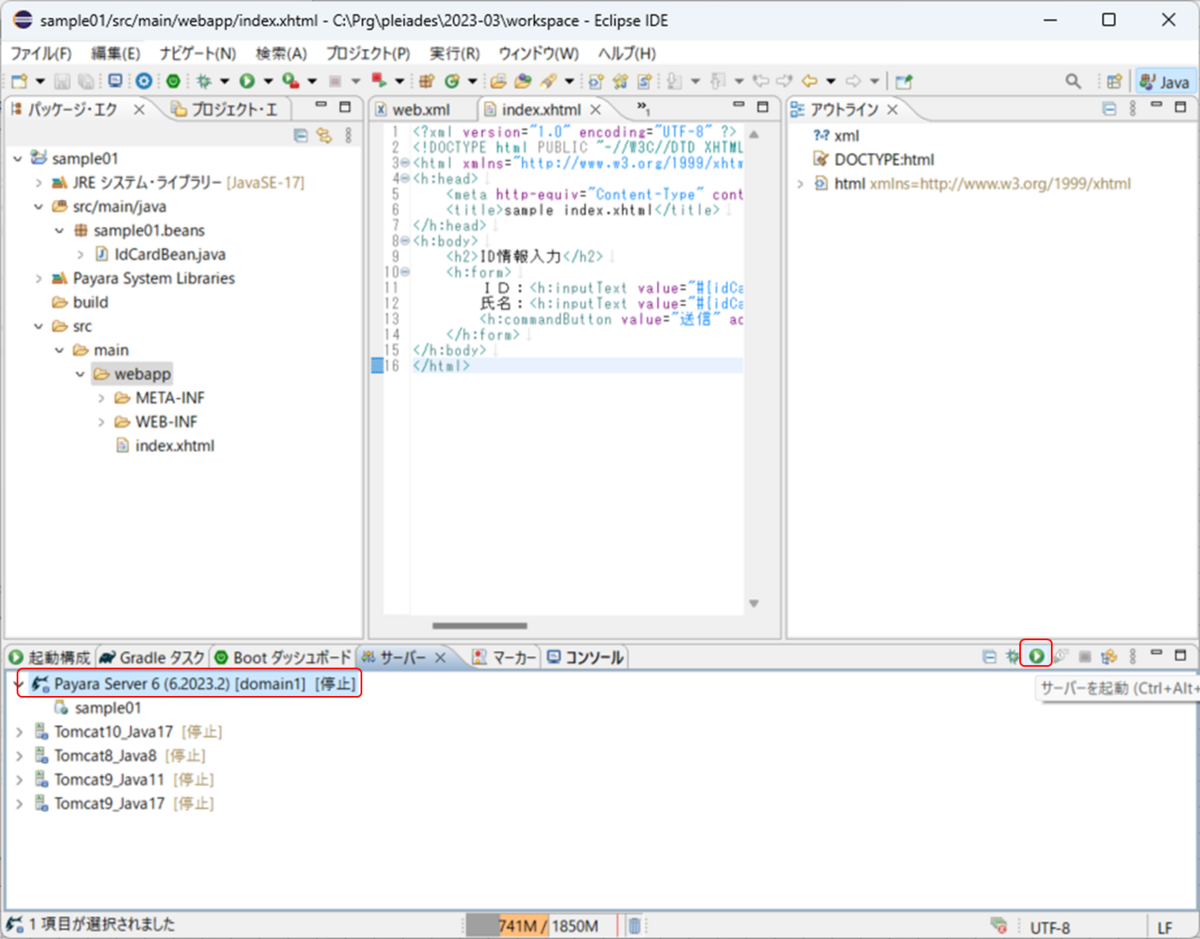Click the Pin Editor toolbar icon
The height and width of the screenshot is (939, 1200).
(x=903, y=81)
